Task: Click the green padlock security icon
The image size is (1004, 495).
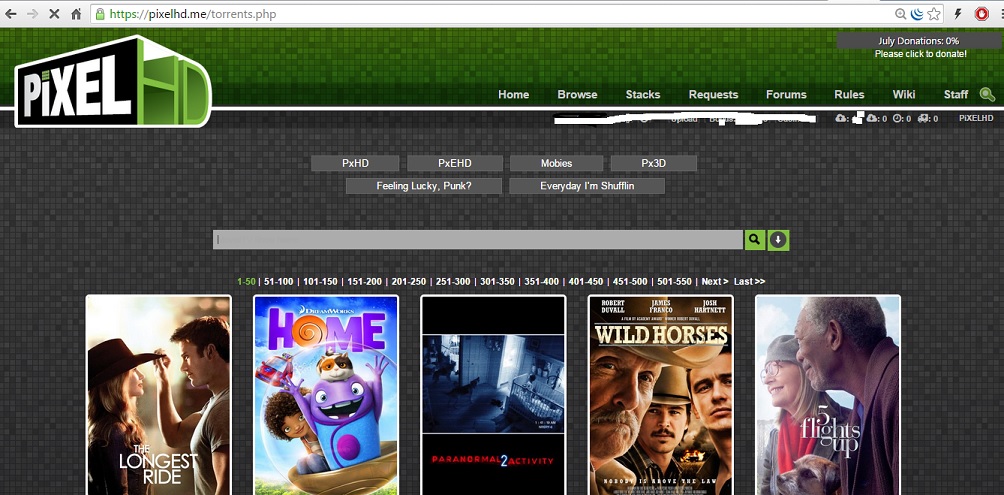Action: (99, 13)
